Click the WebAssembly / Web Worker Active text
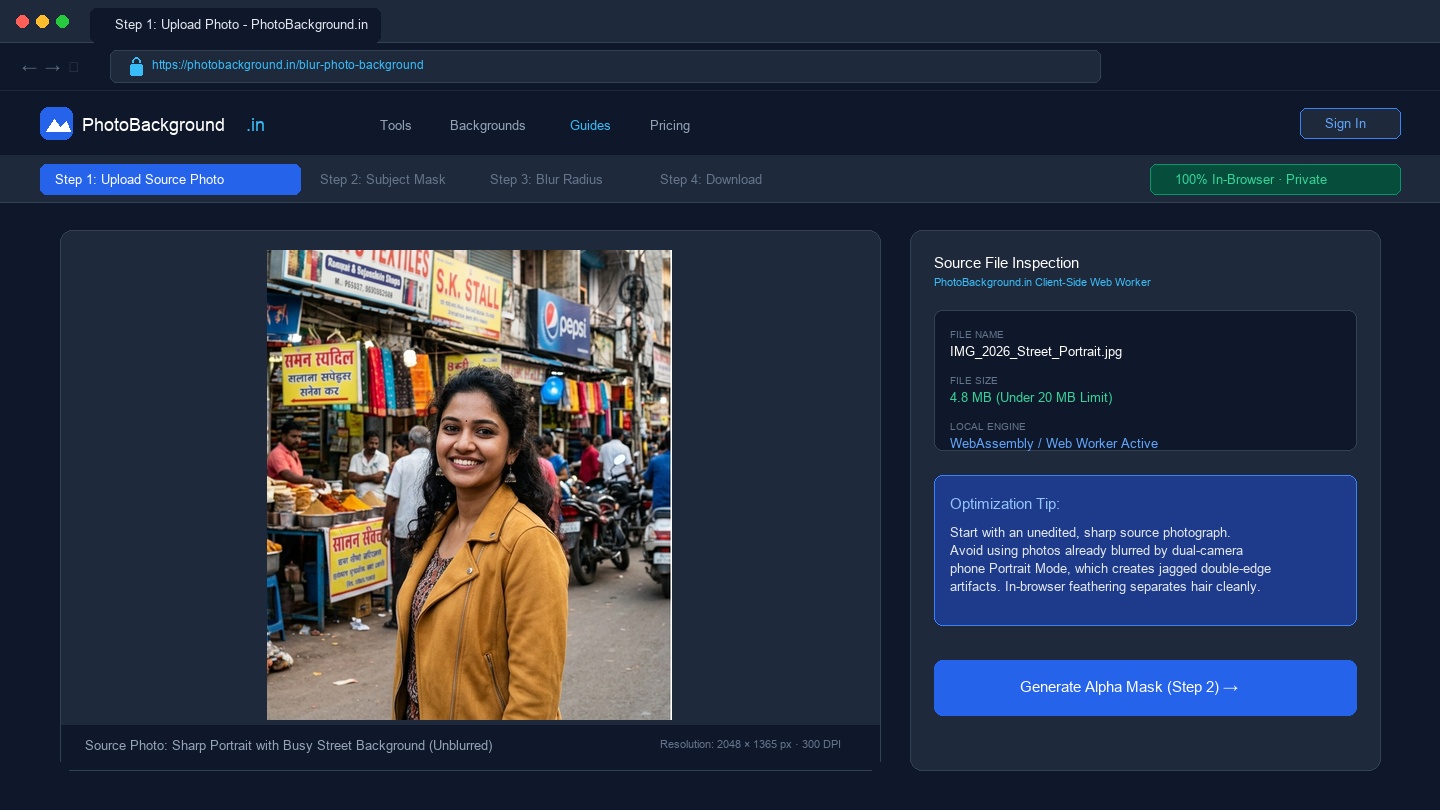The height and width of the screenshot is (810, 1440). (1054, 443)
